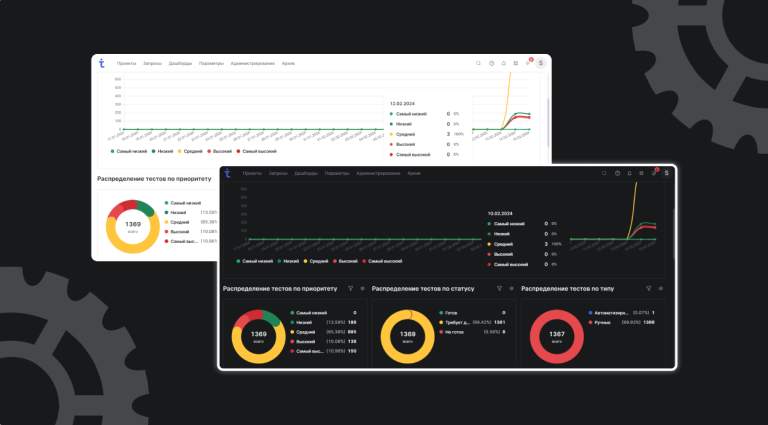The height and width of the screenshot is (425, 768).
Task: Open the bell icon in the light window header
Action: click(503, 63)
